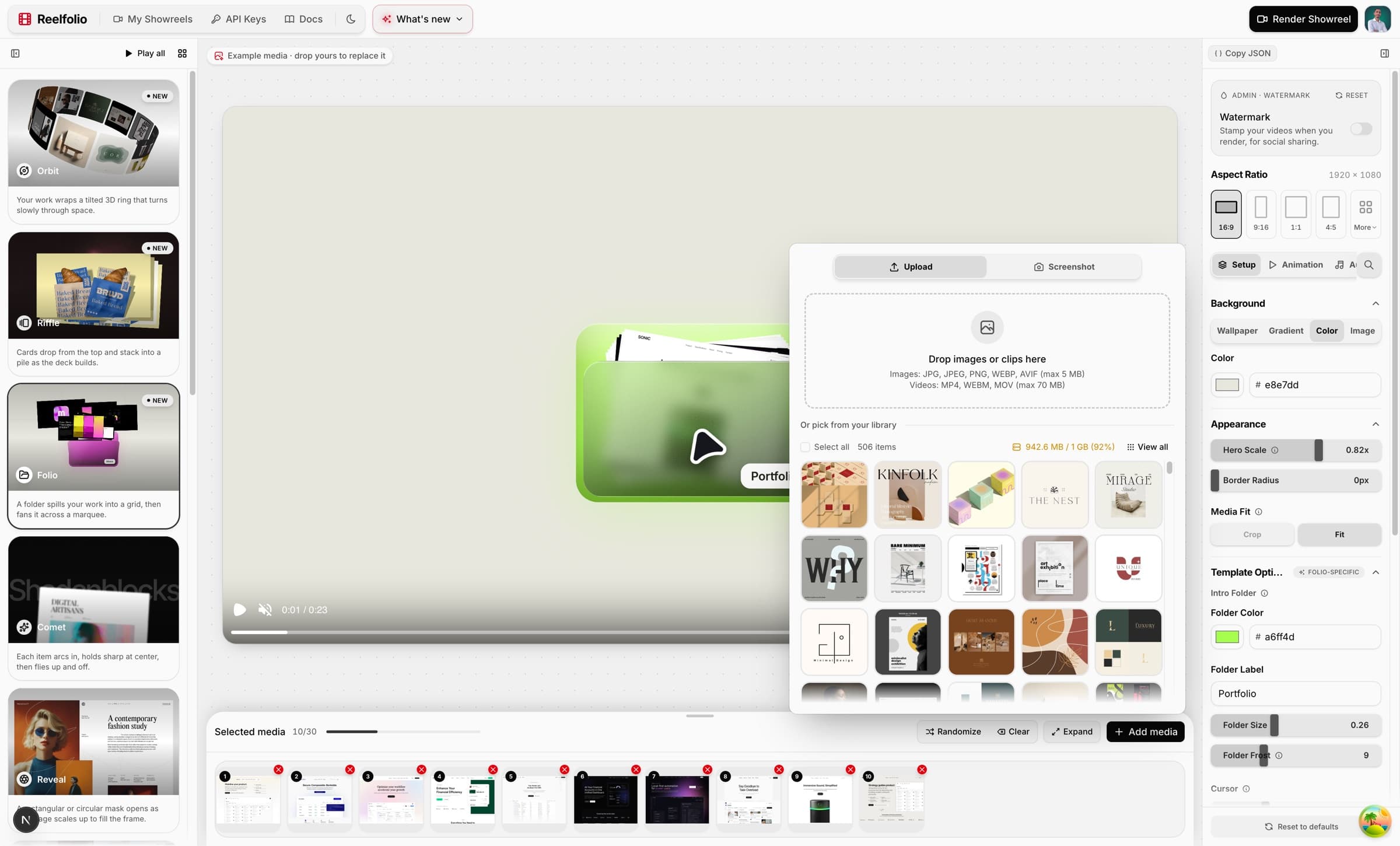Open the Folder Color green swatch
This screenshot has width=1400, height=846.
pos(1227,637)
